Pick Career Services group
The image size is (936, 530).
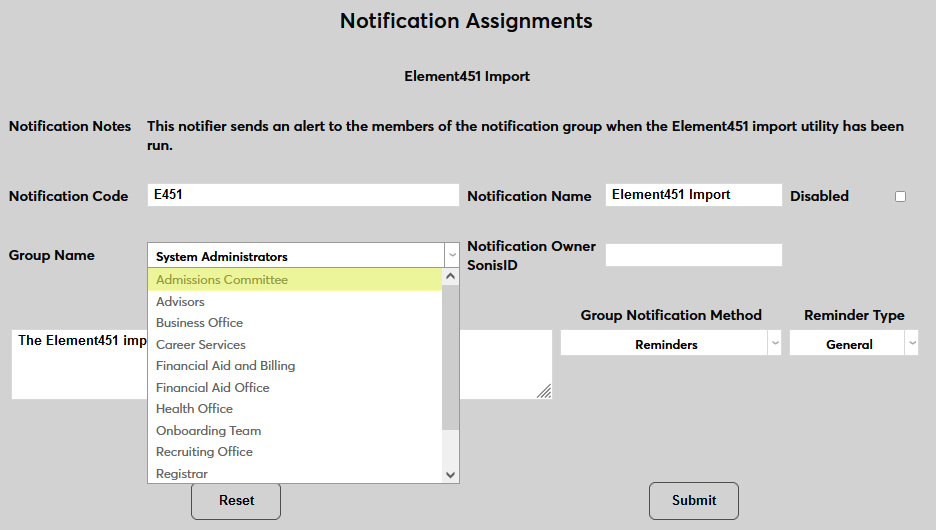[294, 344]
